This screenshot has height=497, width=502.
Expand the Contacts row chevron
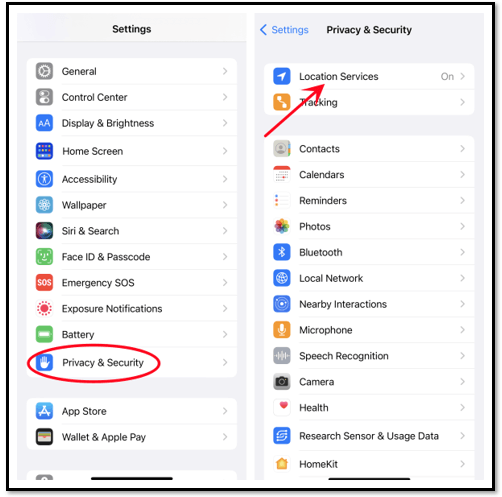(462, 149)
